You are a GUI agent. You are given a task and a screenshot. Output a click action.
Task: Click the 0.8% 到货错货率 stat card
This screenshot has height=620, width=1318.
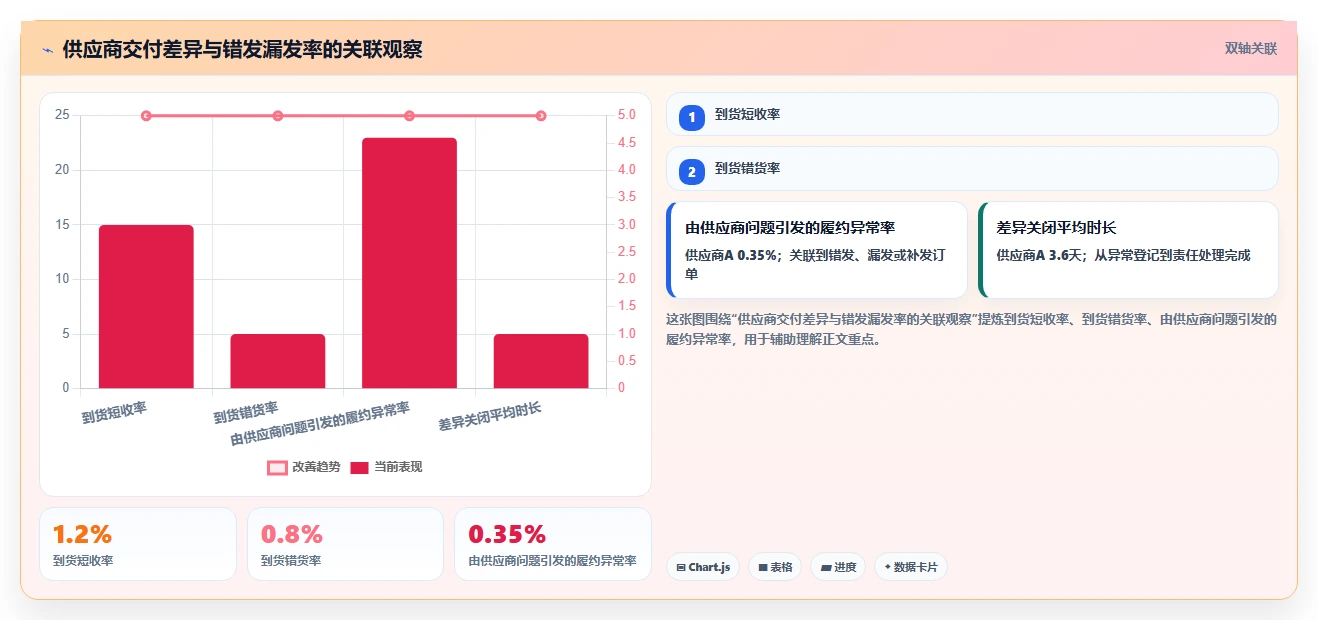coord(345,544)
